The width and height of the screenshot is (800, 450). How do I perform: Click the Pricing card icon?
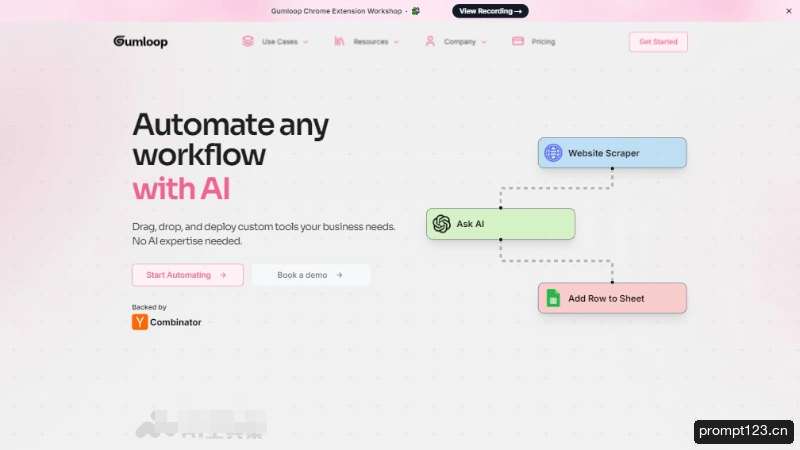click(518, 41)
